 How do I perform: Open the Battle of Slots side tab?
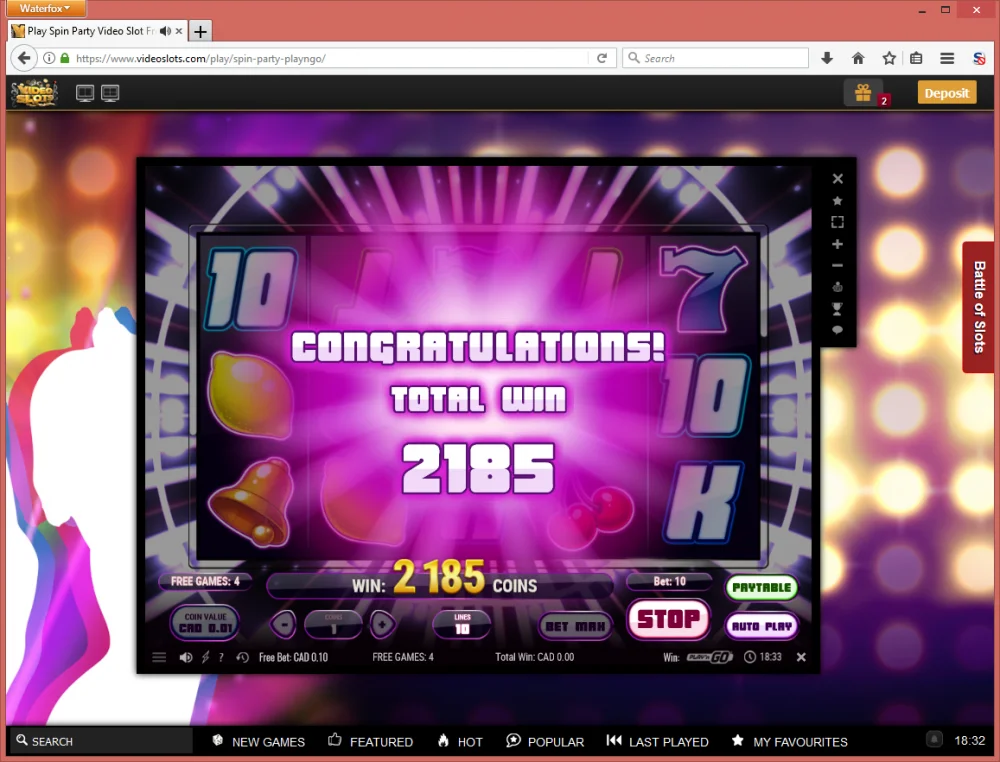[979, 307]
